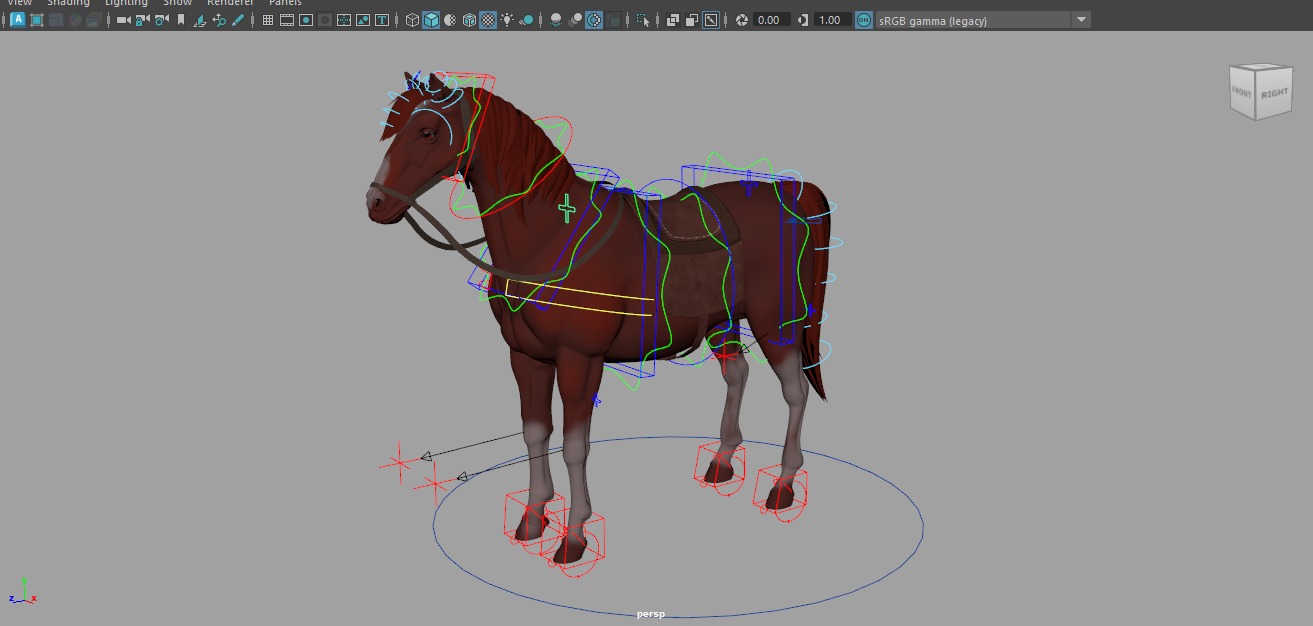Viewport: 1313px width, 626px height.
Task: Click the default material shading icon
Action: [x=450, y=20]
